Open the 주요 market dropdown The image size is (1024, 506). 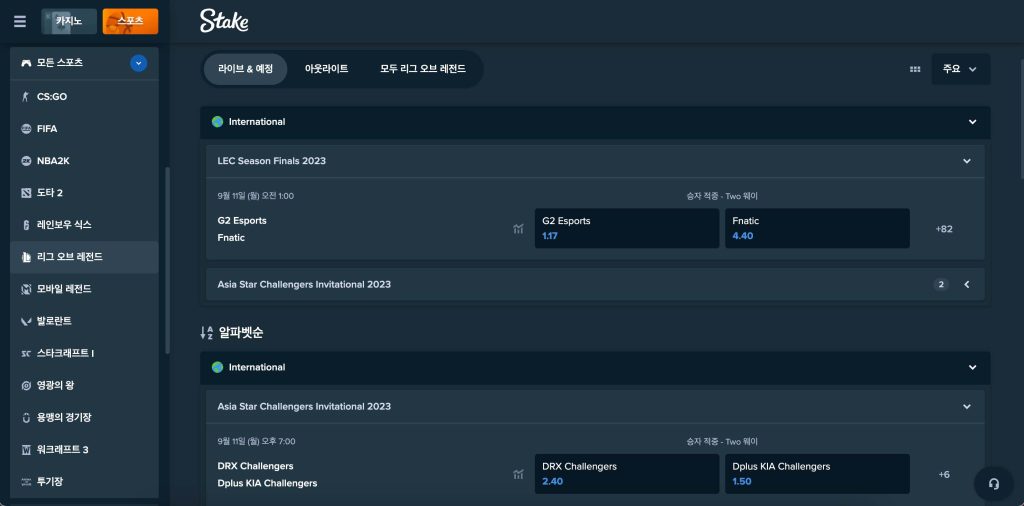click(x=961, y=69)
